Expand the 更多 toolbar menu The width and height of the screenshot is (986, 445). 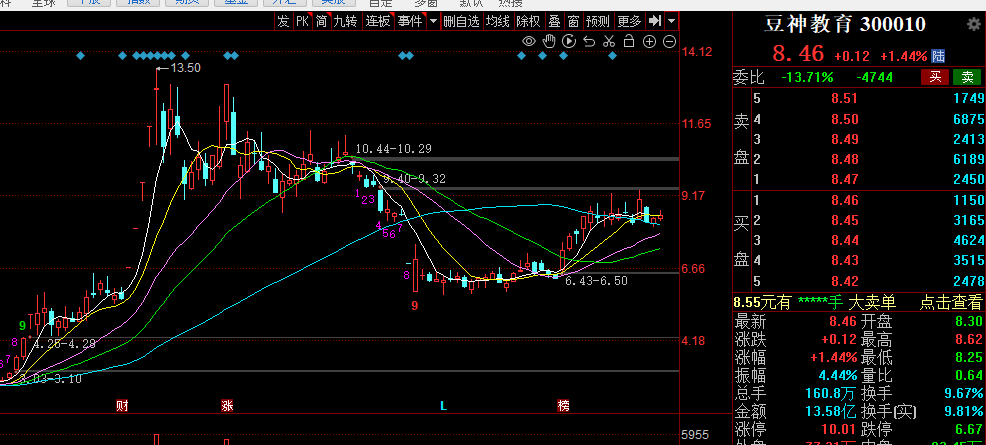pos(629,21)
